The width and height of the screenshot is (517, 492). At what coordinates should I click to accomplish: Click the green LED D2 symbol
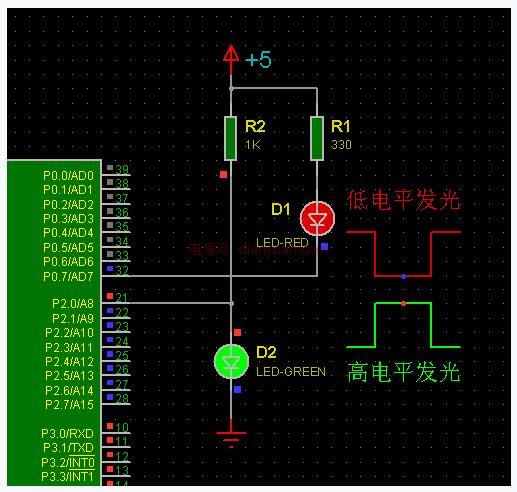point(231,361)
